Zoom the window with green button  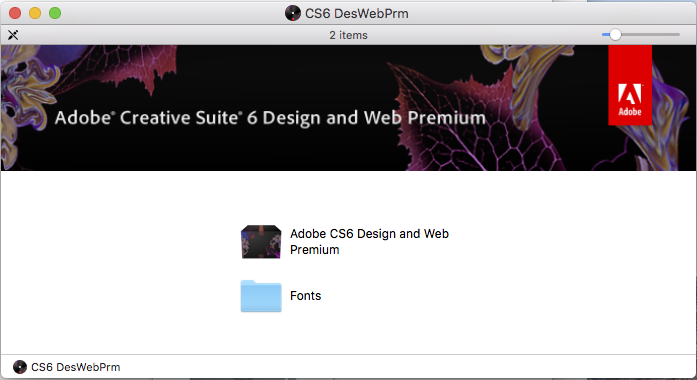coord(55,13)
